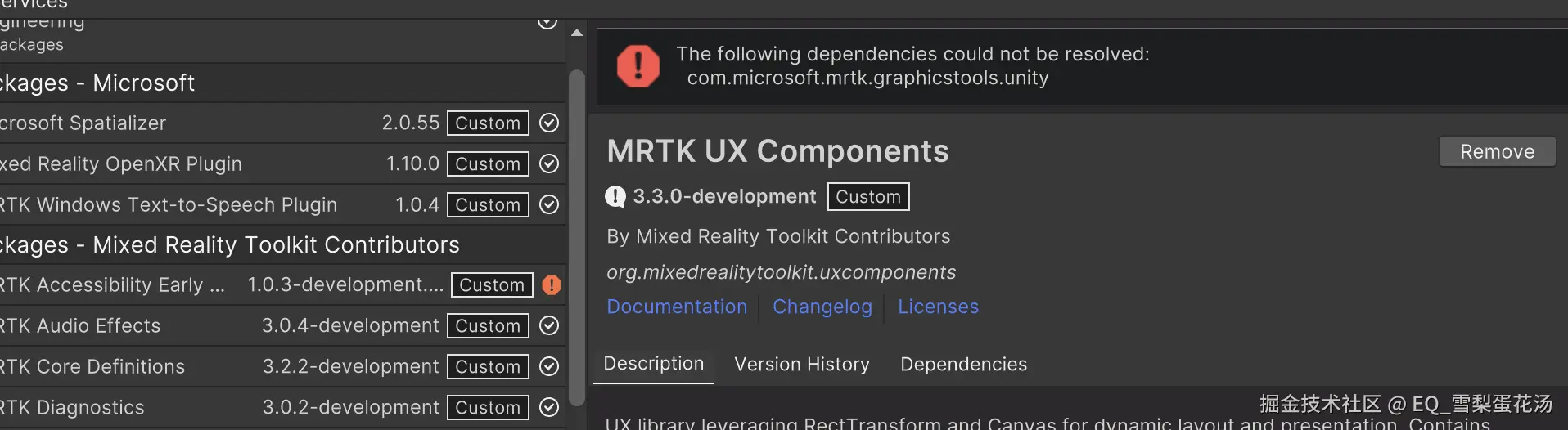Click the installed checkmark for MRTK Audio Effects

point(549,325)
